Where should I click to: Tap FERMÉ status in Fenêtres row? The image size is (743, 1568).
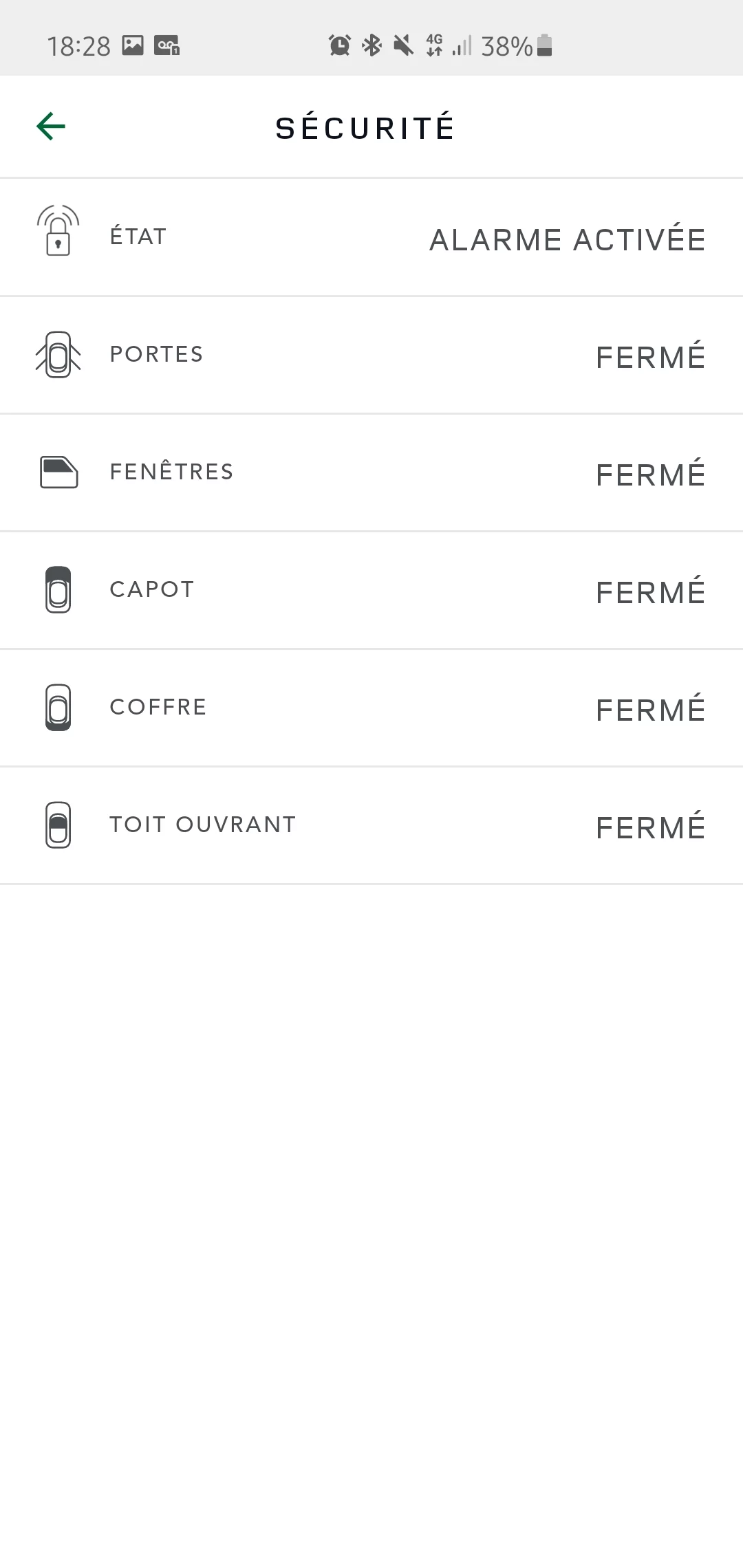click(x=651, y=473)
